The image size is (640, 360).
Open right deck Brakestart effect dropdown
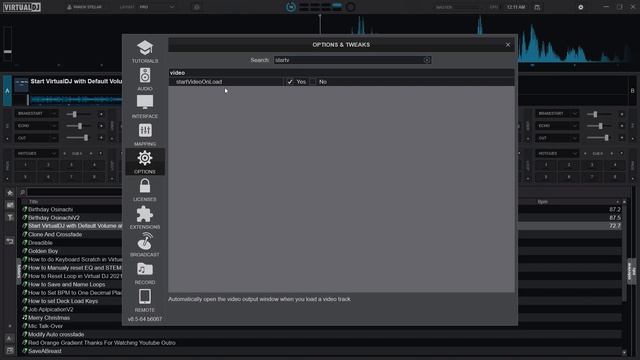[557, 113]
